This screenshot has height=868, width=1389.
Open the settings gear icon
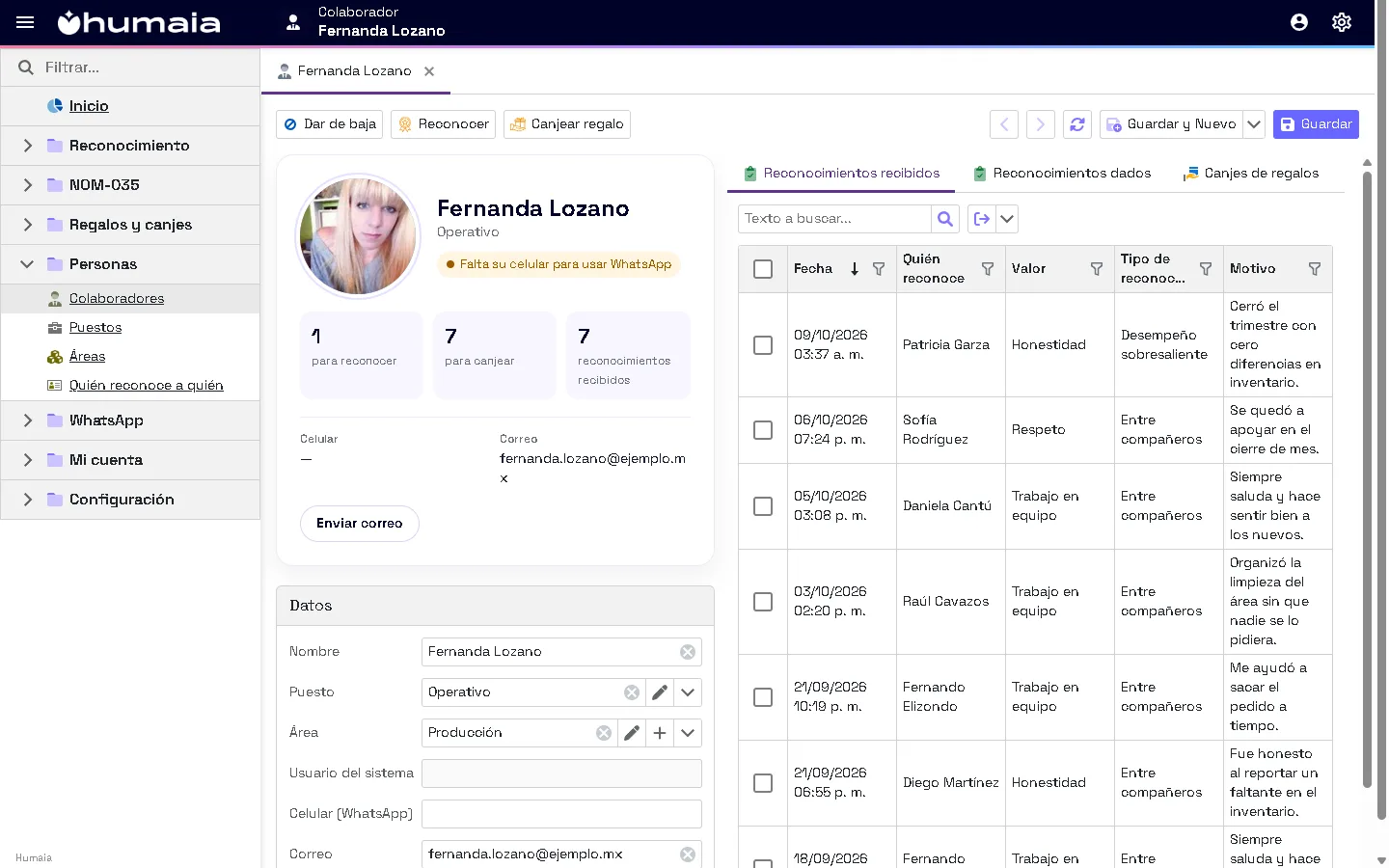[1342, 22]
